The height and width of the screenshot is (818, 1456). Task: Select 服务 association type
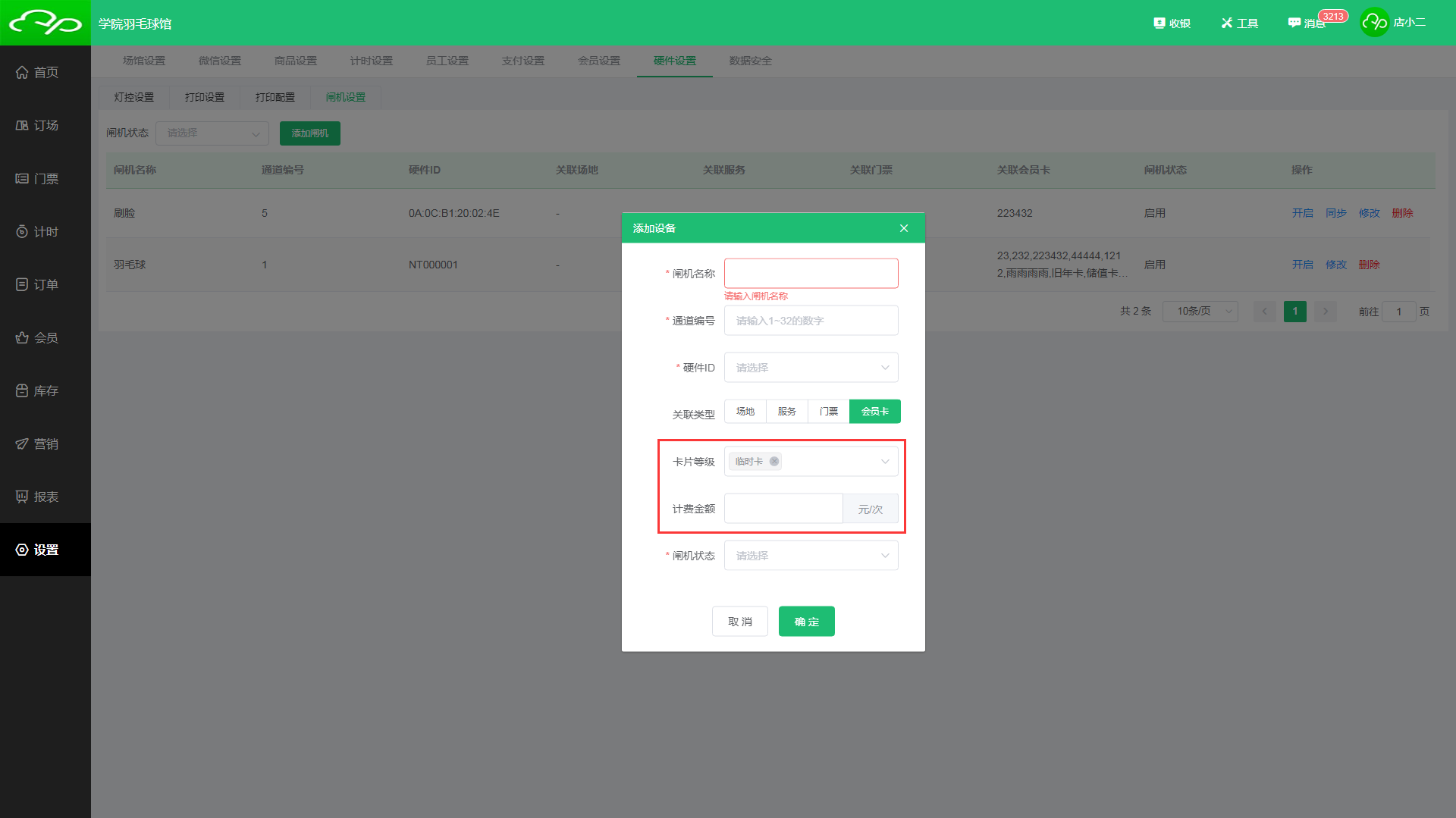[x=786, y=412]
